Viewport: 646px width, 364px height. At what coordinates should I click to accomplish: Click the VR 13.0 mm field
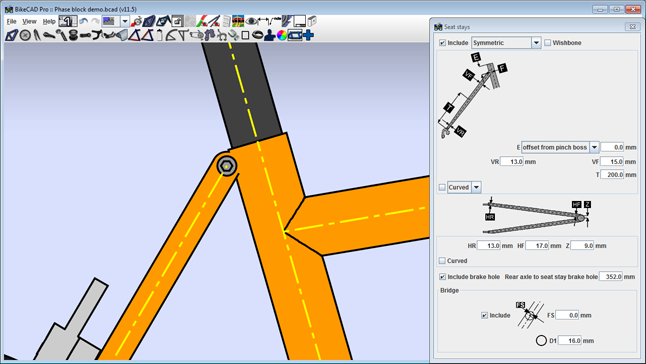(512, 162)
